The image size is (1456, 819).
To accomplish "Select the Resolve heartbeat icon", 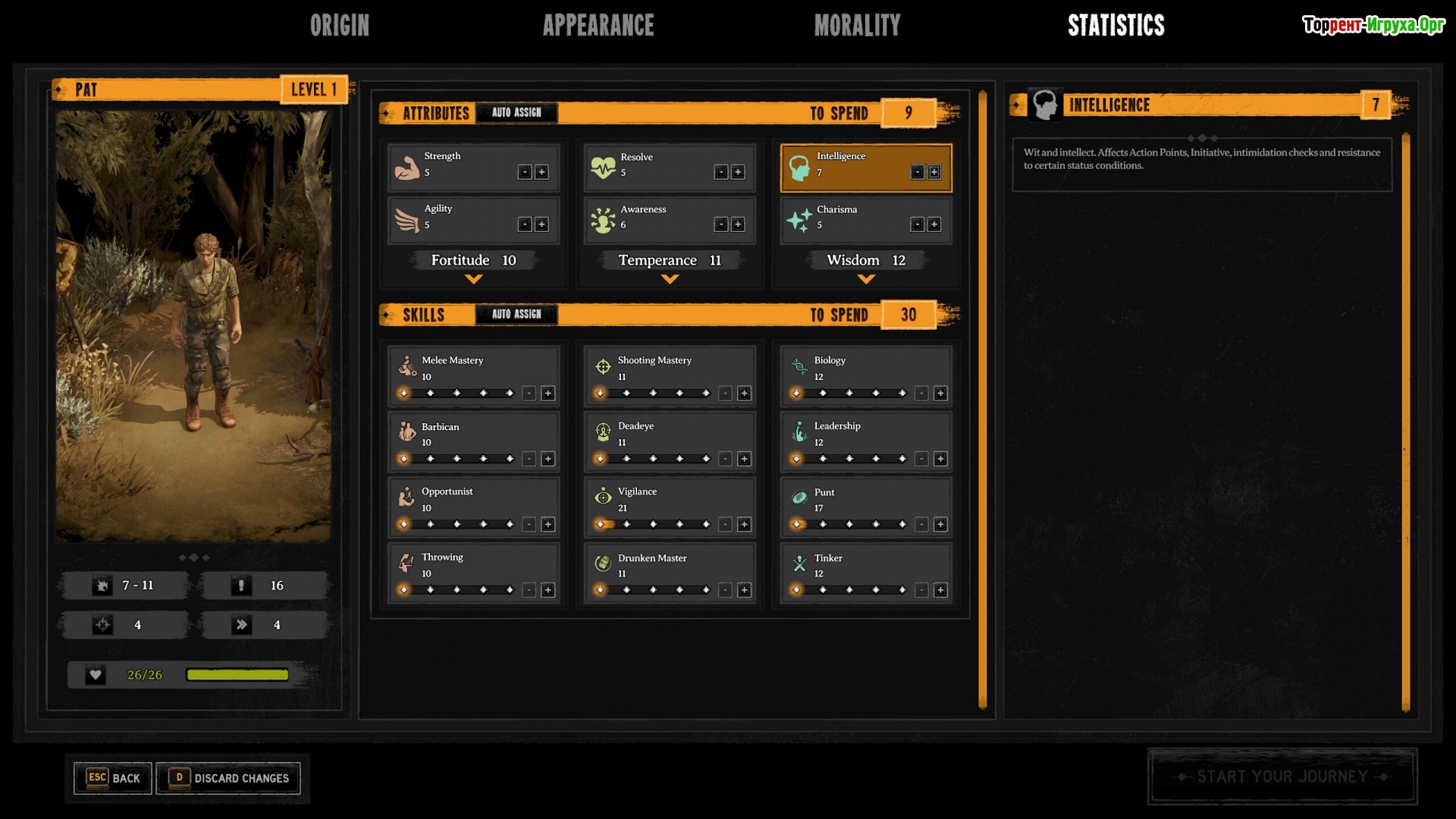I will (603, 167).
